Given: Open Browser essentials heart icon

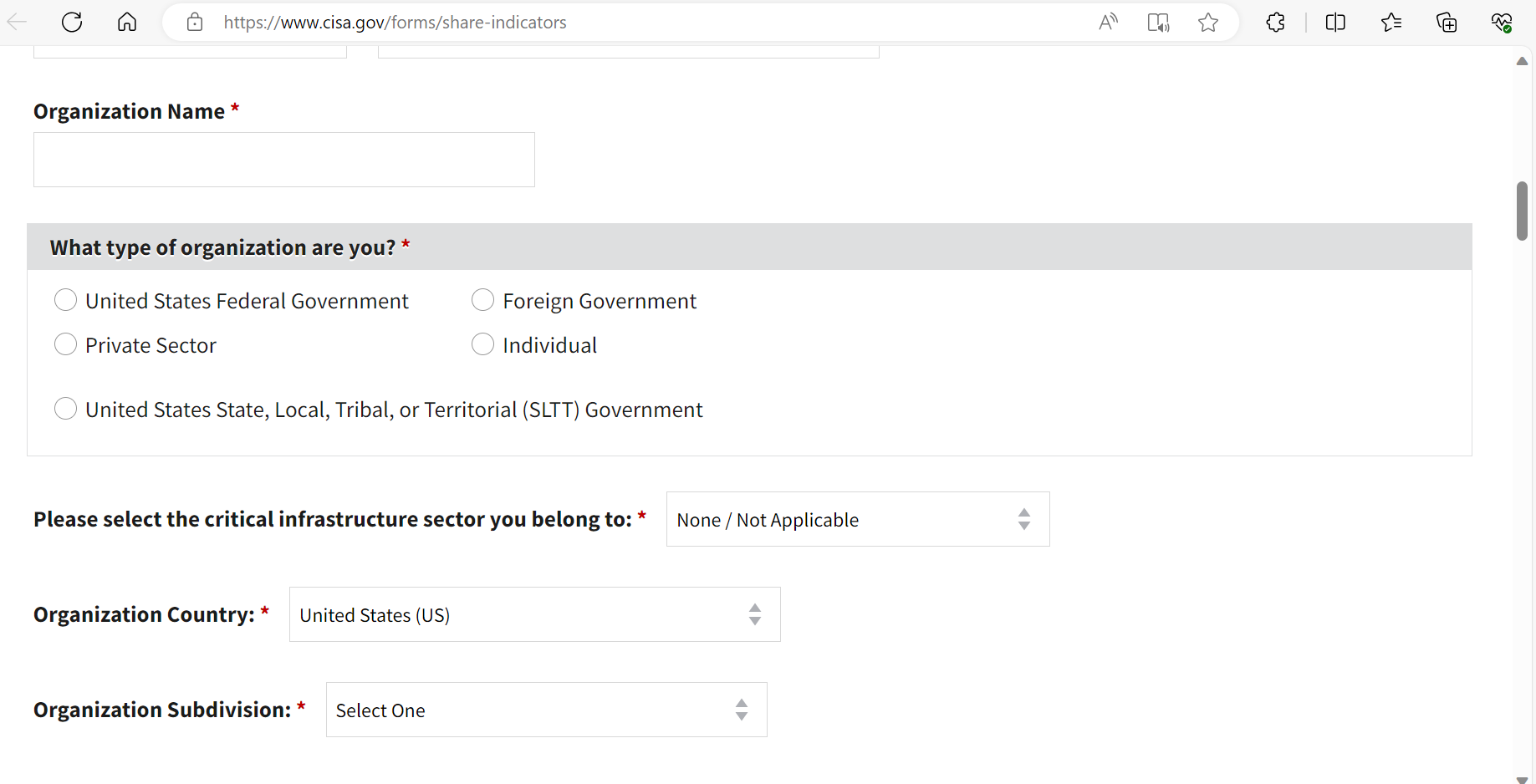Looking at the screenshot, I should point(1502,23).
